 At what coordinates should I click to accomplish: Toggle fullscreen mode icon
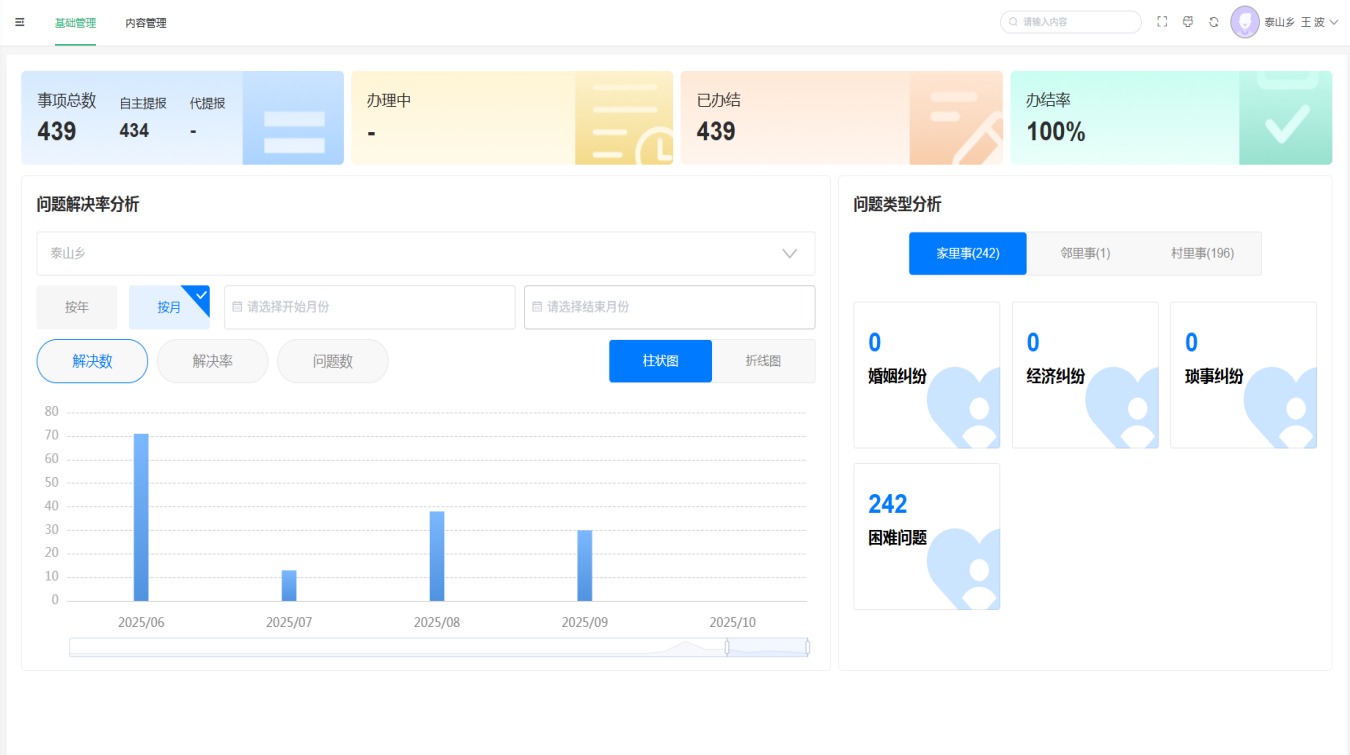pyautogui.click(x=1162, y=22)
